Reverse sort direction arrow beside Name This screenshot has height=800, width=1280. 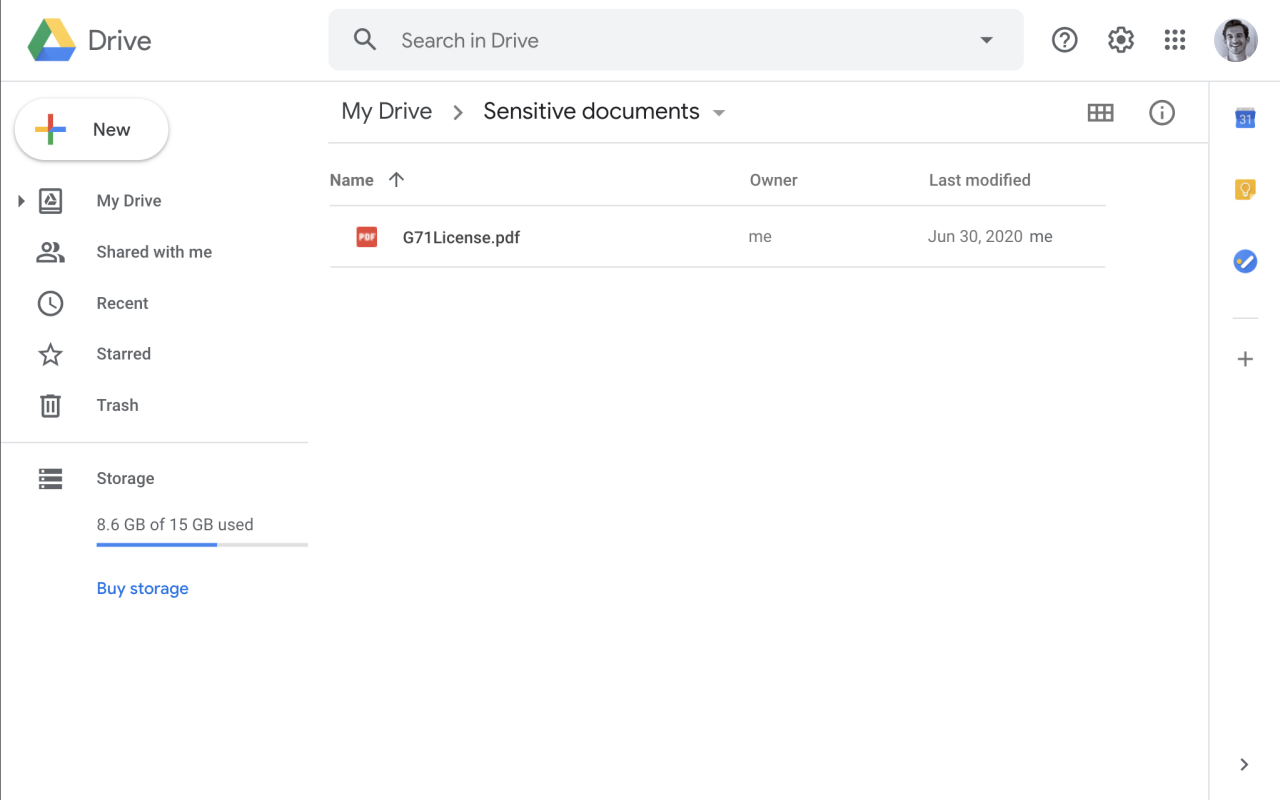[x=396, y=180]
